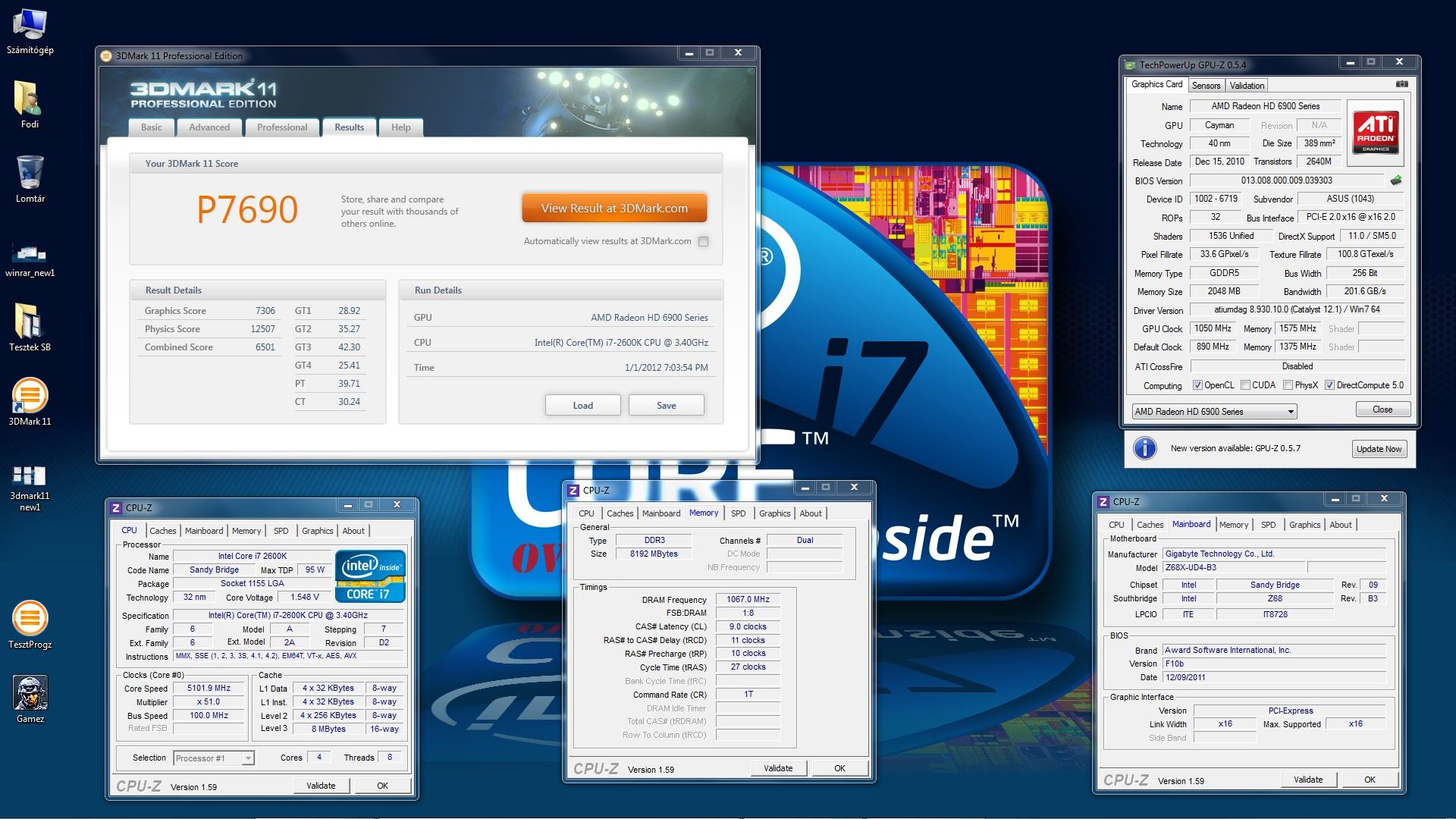Click Update Now in GPU-Z notice
Image resolution: width=1456 pixels, height=819 pixels.
(1379, 449)
